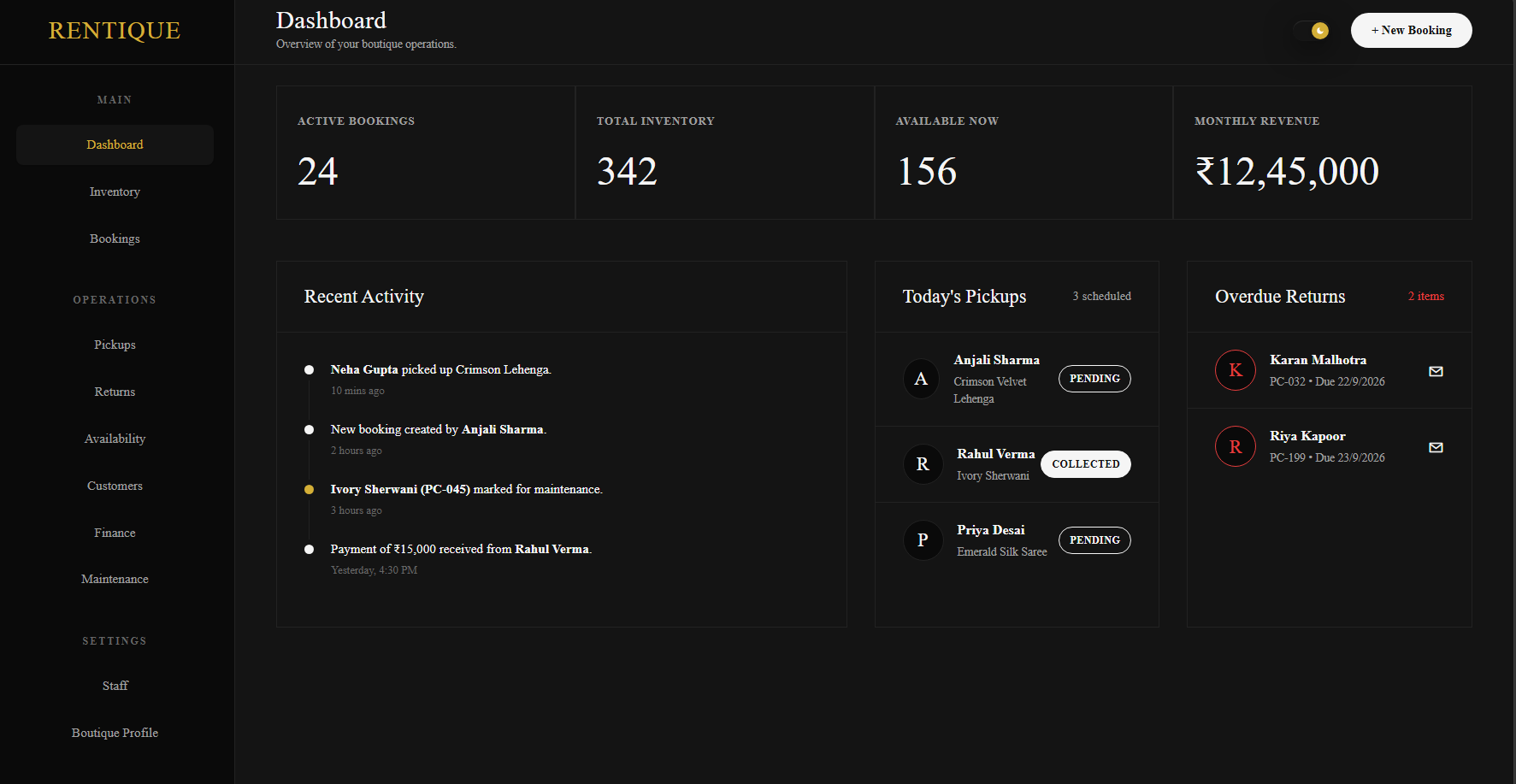The height and width of the screenshot is (784, 1516).
Task: Click the '3 scheduled' label
Action: click(x=1102, y=297)
